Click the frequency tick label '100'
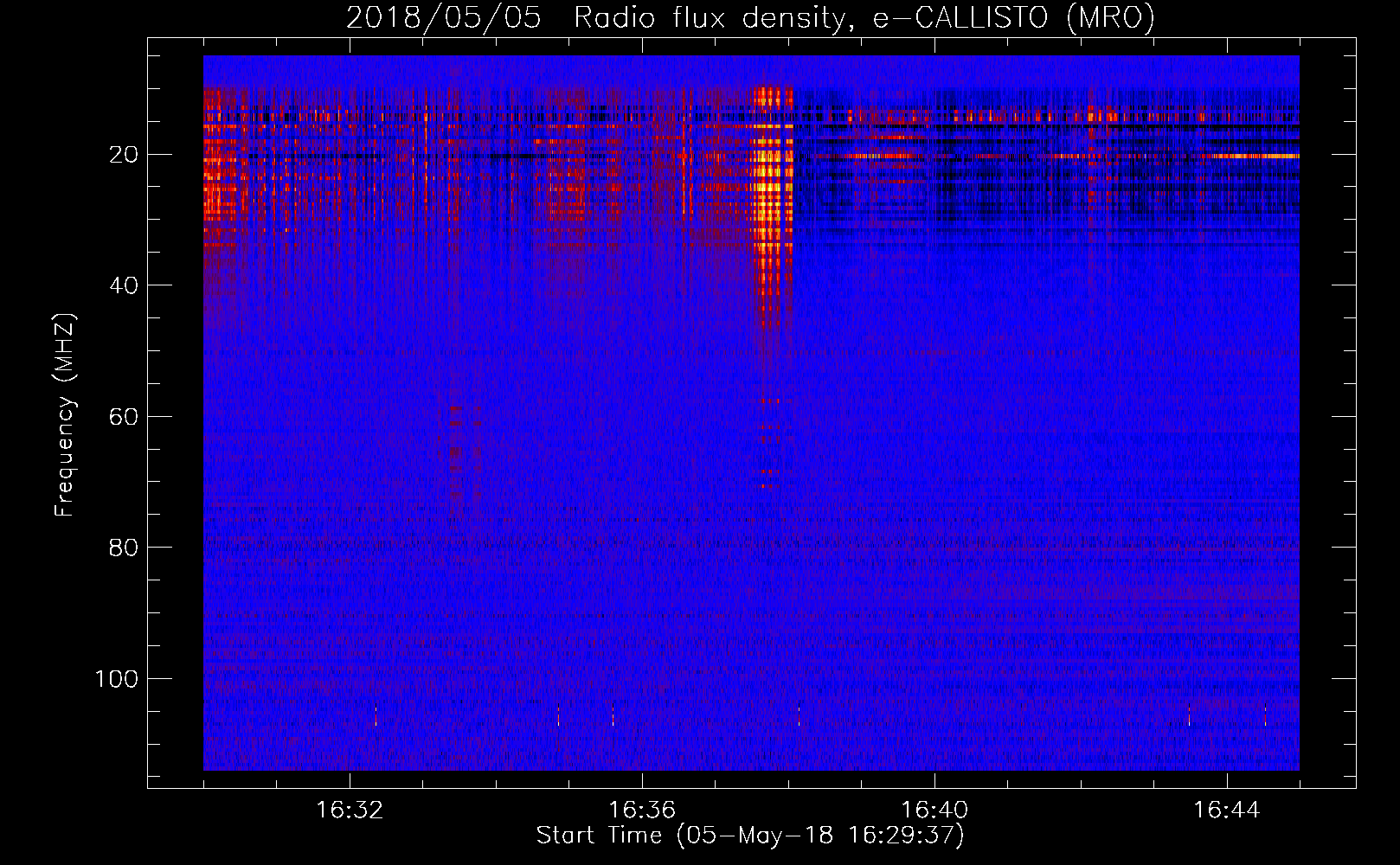The image size is (1400, 865). tap(117, 679)
